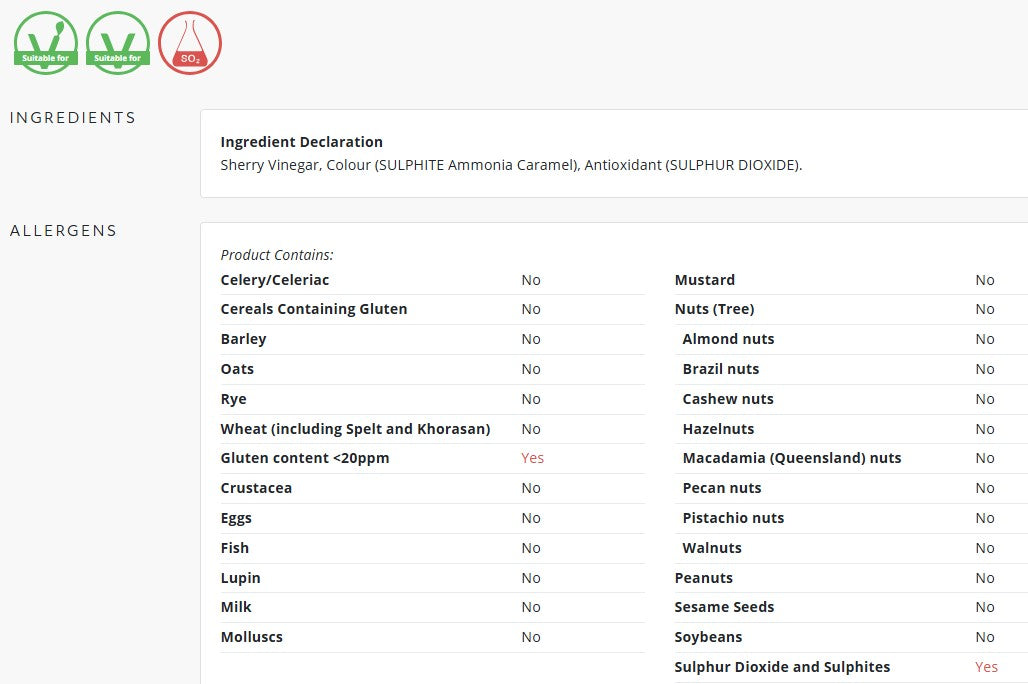Click the Mustard allergen label
Screen dimensions: 1028x684
pyautogui.click(x=705, y=280)
